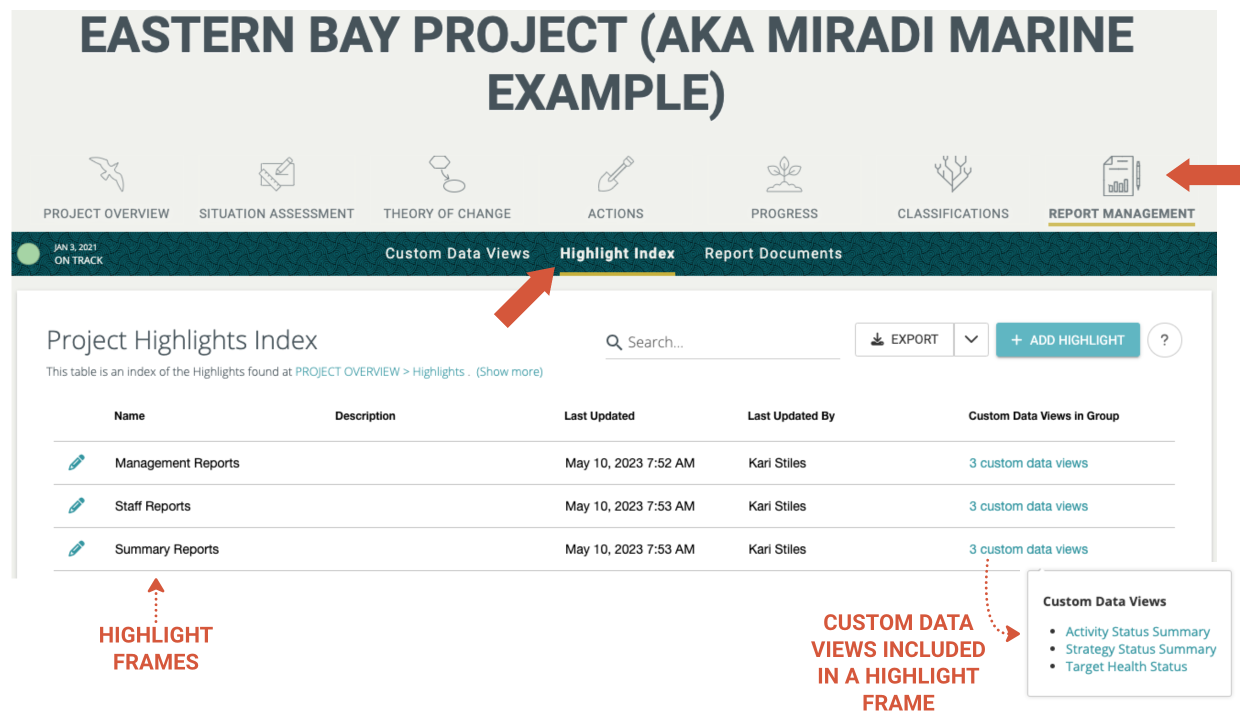Switch to the Custom Data Views tab
Viewport: 1247px width, 723px height.
pyautogui.click(x=457, y=253)
